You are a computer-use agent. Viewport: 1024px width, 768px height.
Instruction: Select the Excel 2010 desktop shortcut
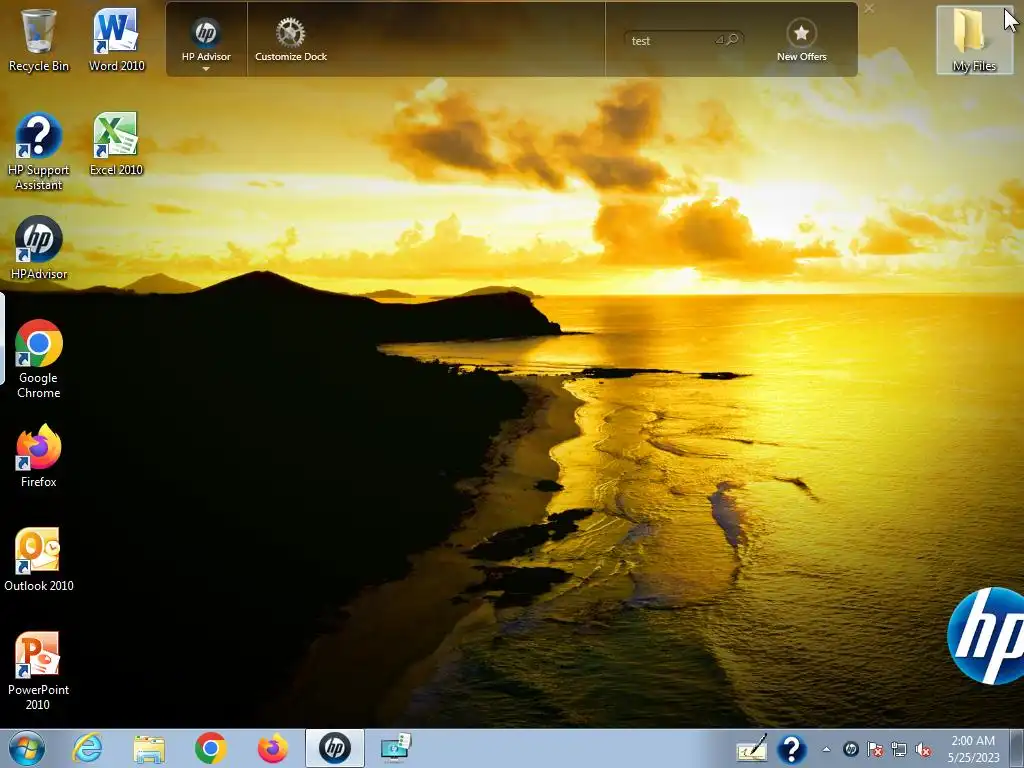point(116,144)
